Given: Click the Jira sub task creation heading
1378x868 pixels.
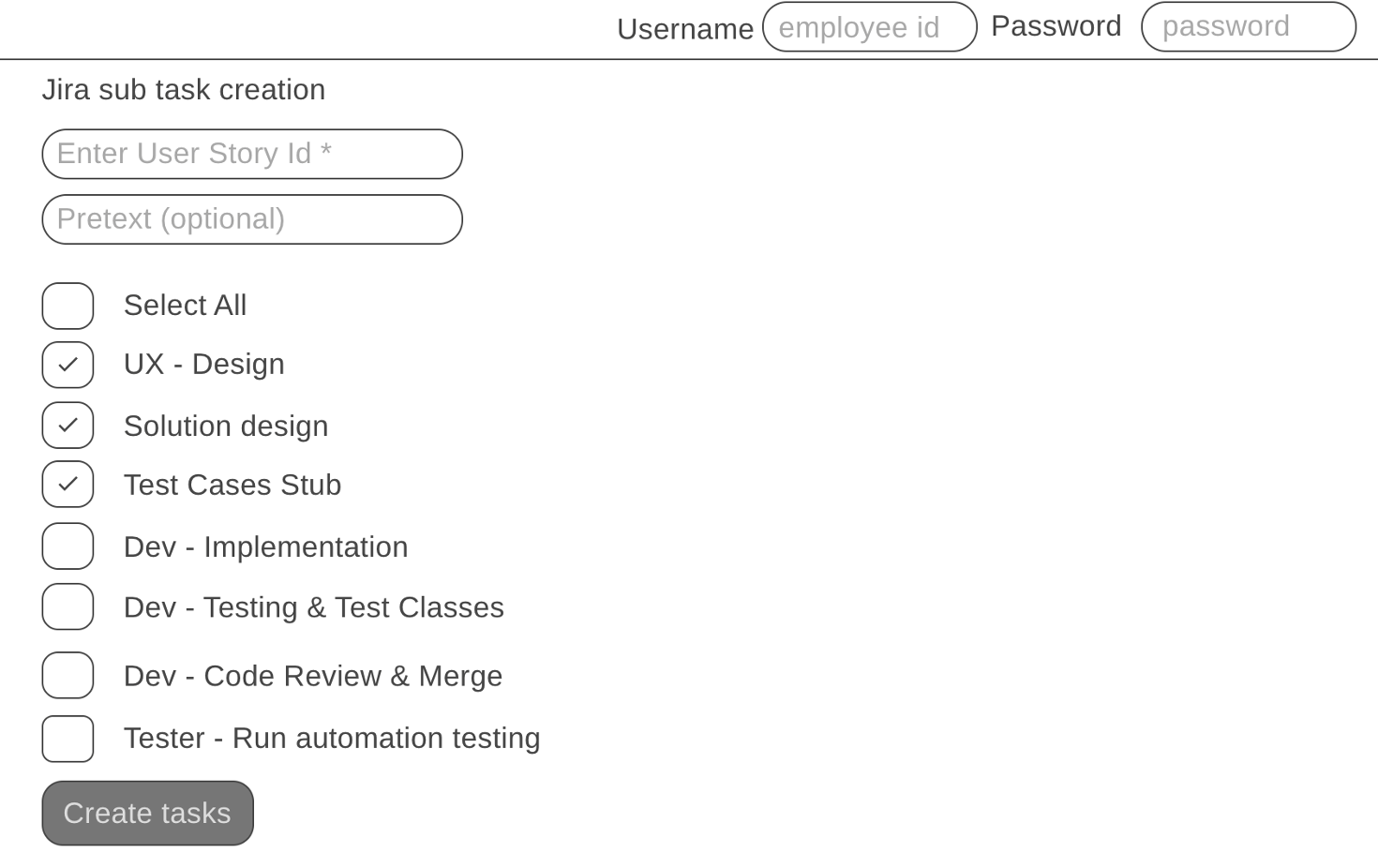Looking at the screenshot, I should pos(183,89).
